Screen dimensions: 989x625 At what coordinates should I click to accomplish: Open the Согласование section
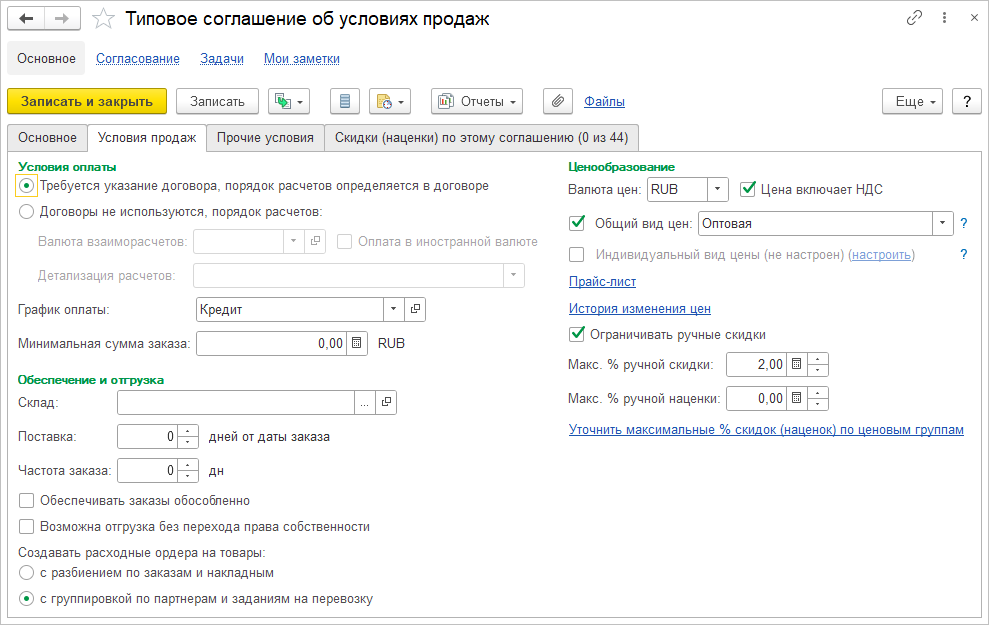coord(138,59)
